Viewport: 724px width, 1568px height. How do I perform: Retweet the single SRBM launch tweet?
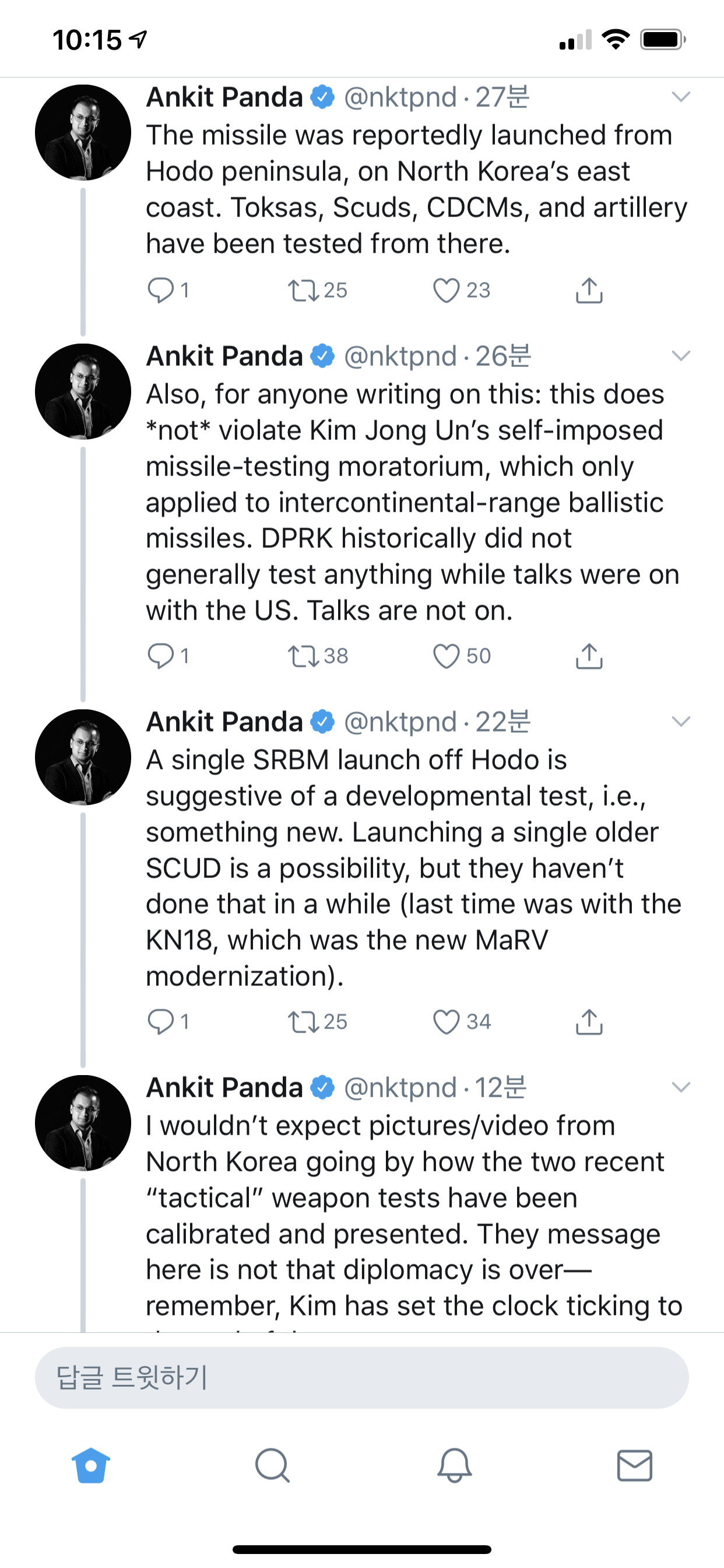pos(303,1022)
